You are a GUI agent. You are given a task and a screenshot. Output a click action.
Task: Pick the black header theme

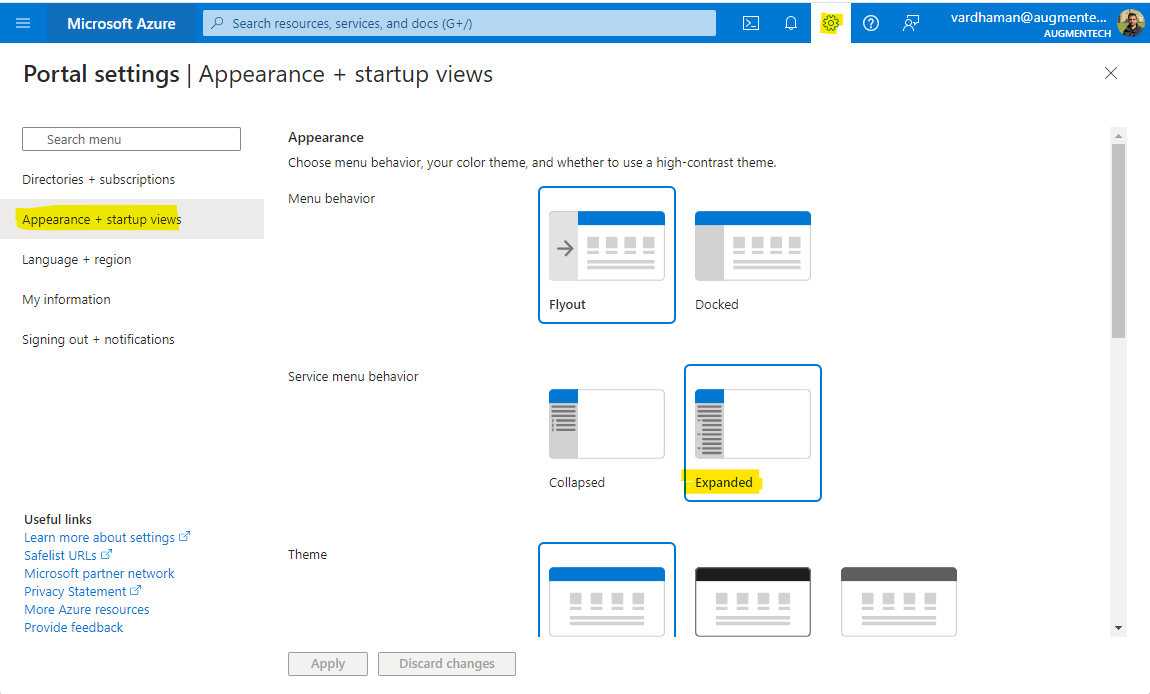[752, 602]
